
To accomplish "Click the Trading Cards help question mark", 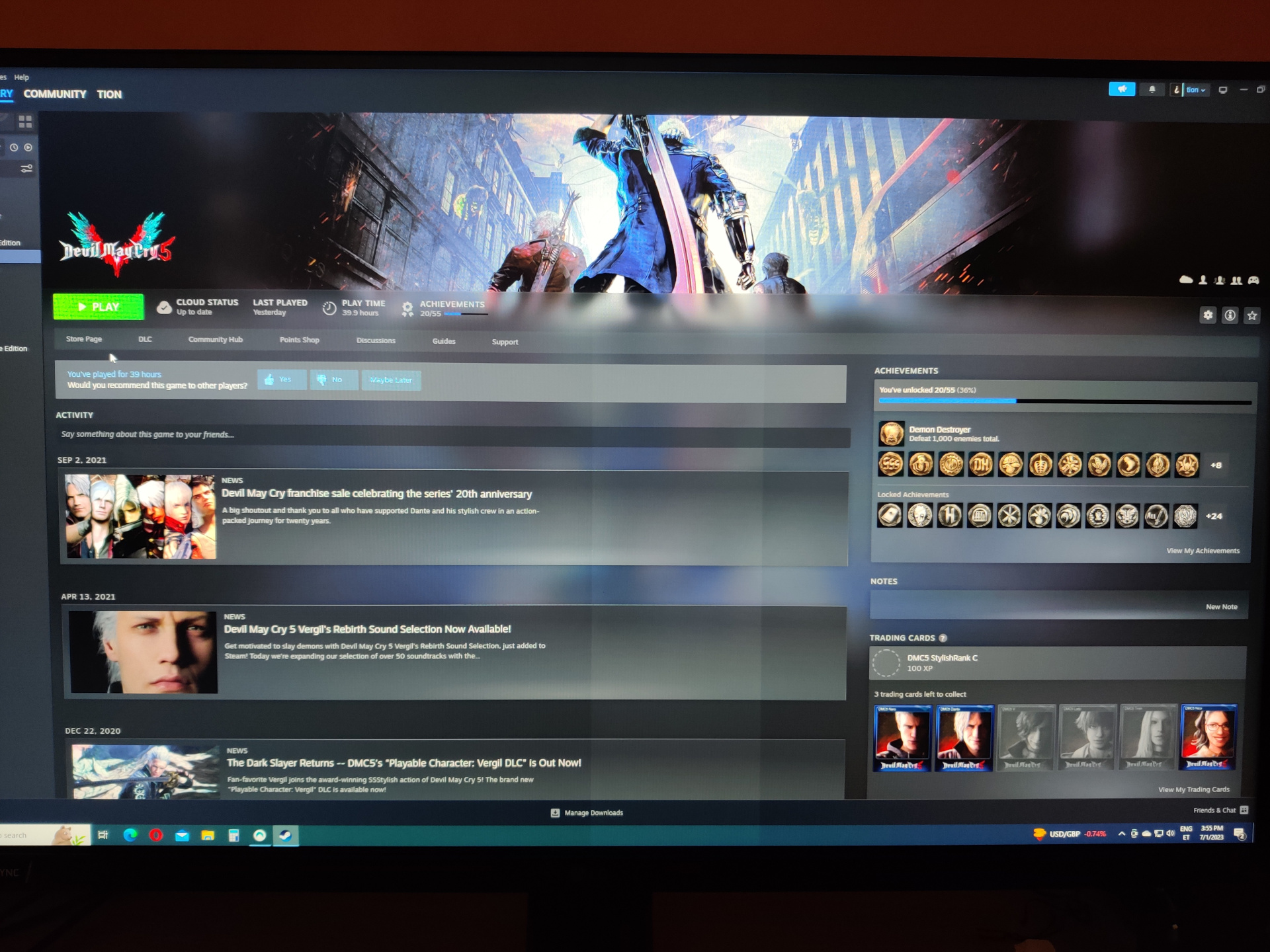I will click(943, 638).
